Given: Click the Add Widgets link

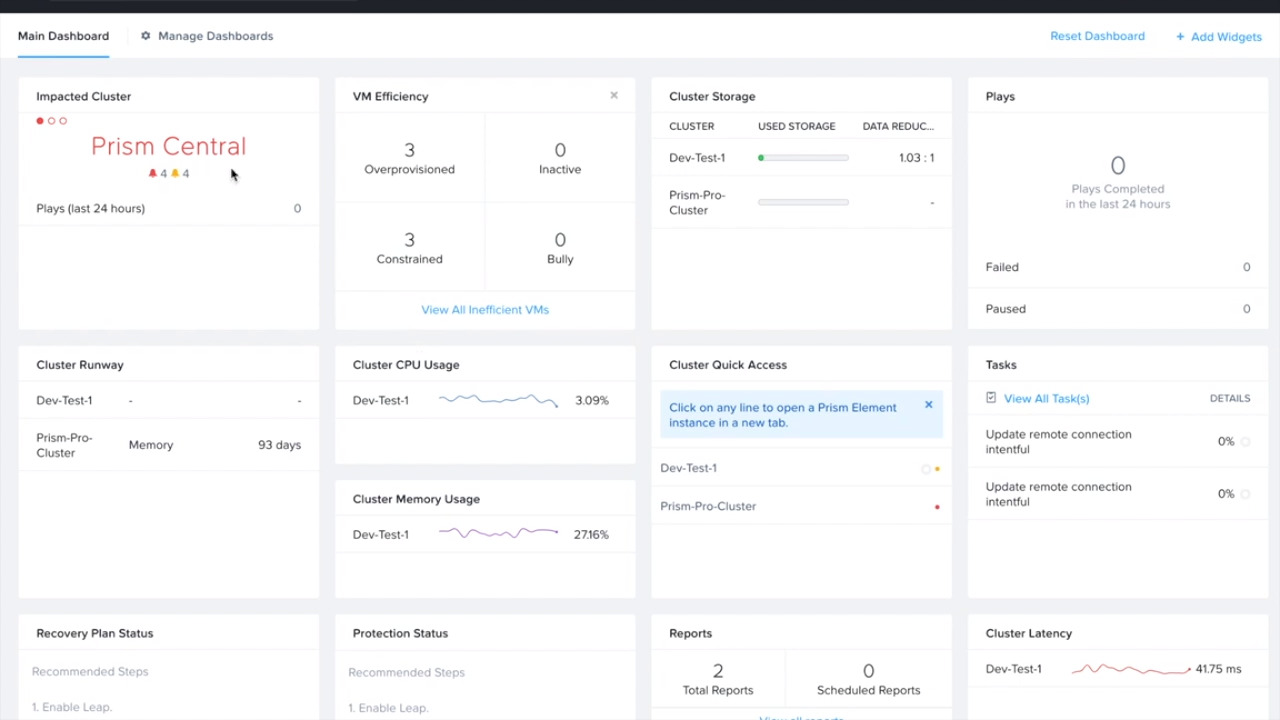Looking at the screenshot, I should 1226,37.
